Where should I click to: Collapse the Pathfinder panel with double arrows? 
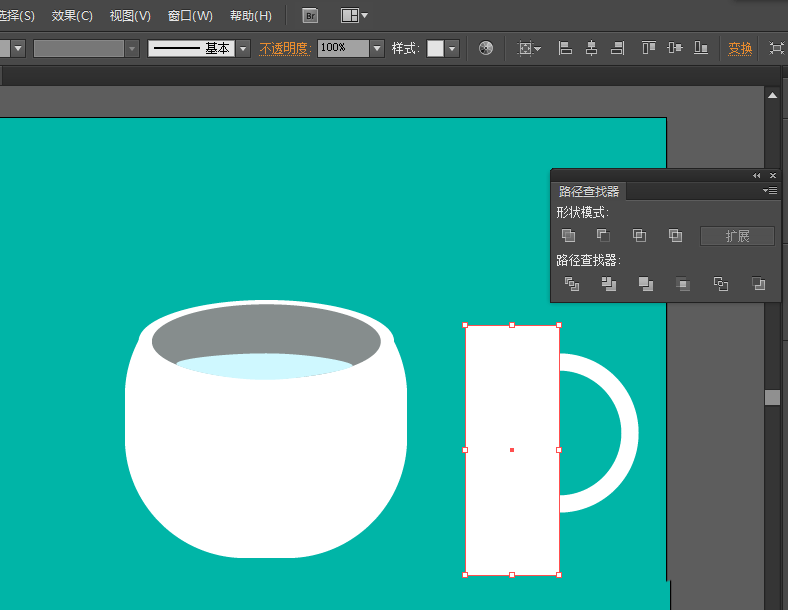coord(756,175)
